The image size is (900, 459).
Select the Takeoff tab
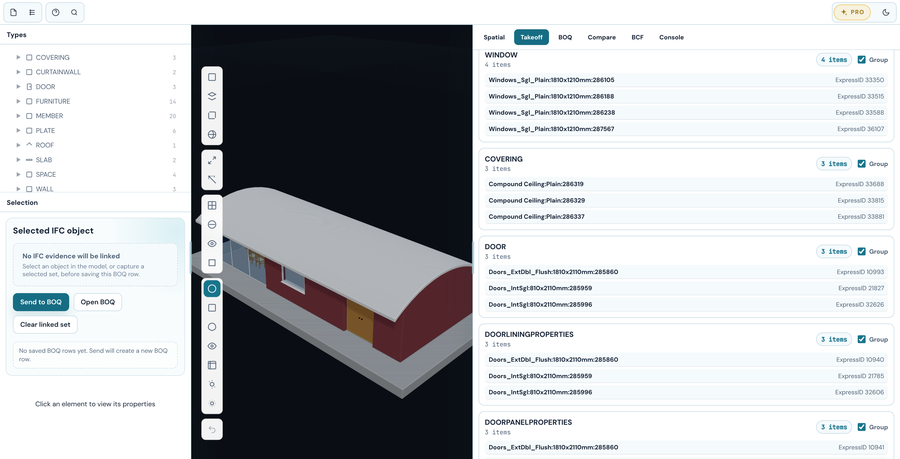tap(532, 37)
